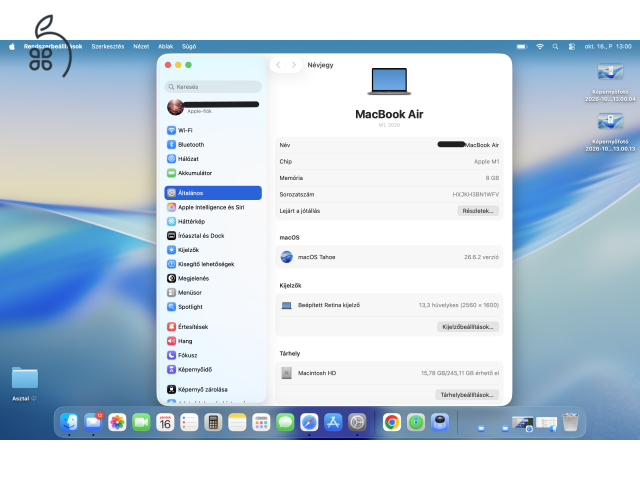The image size is (640, 480).
Task: Open Control Center in menu bar
Action: [572, 47]
